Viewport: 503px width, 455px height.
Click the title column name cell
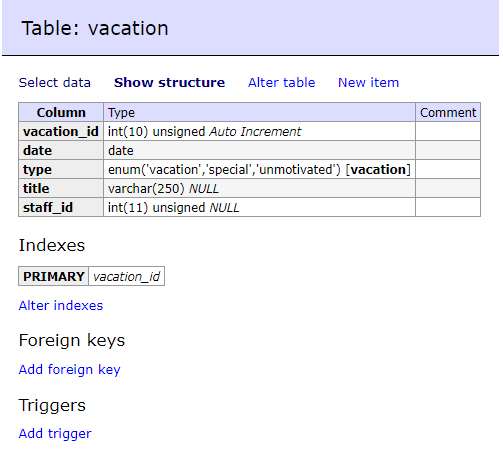[61, 188]
